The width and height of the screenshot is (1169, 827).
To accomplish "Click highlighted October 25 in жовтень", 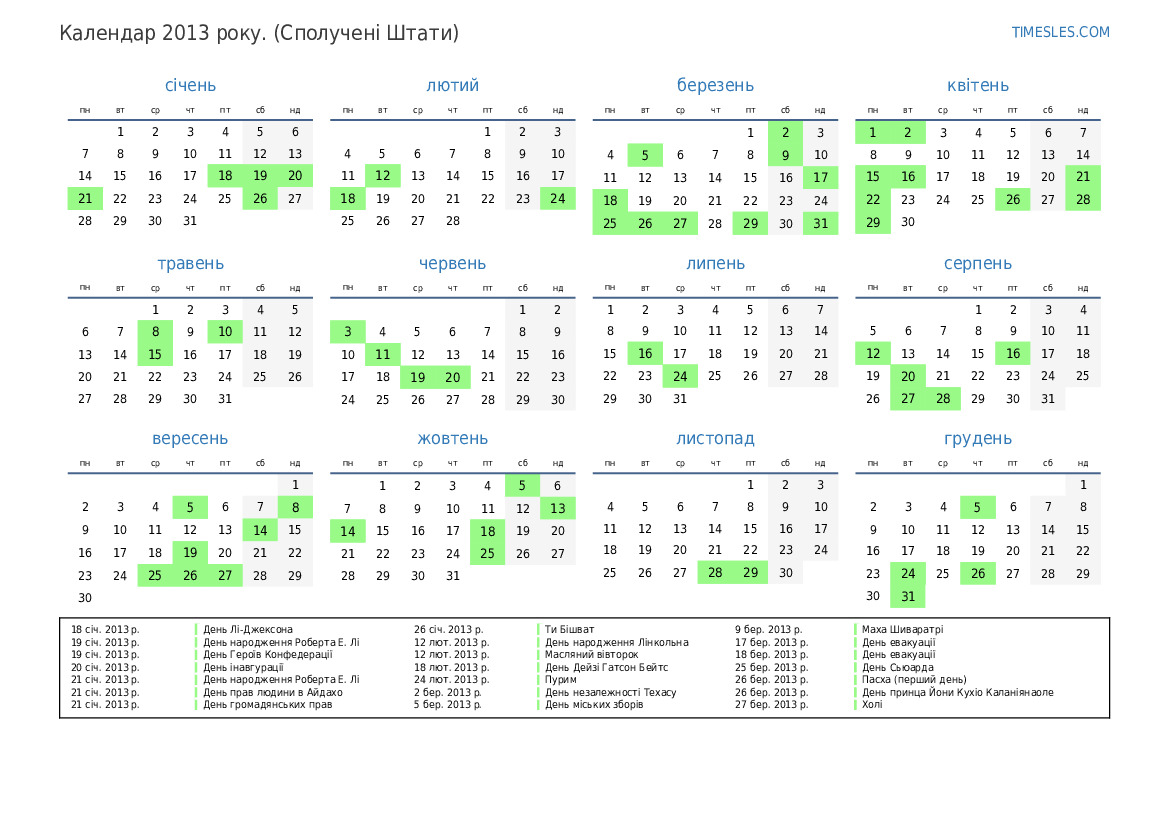I will pyautogui.click(x=487, y=553).
